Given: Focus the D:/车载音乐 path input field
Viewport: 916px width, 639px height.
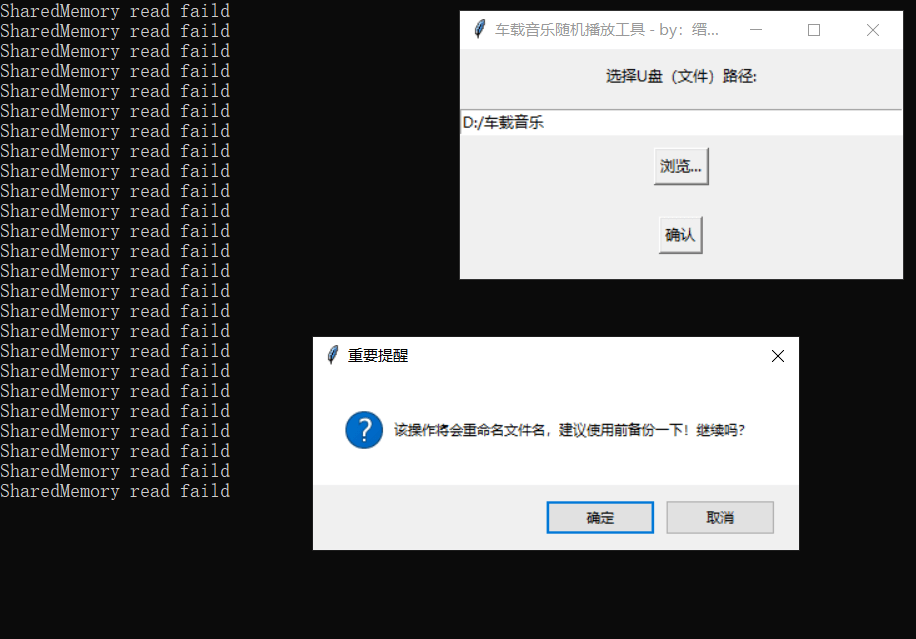Looking at the screenshot, I should [x=681, y=123].
